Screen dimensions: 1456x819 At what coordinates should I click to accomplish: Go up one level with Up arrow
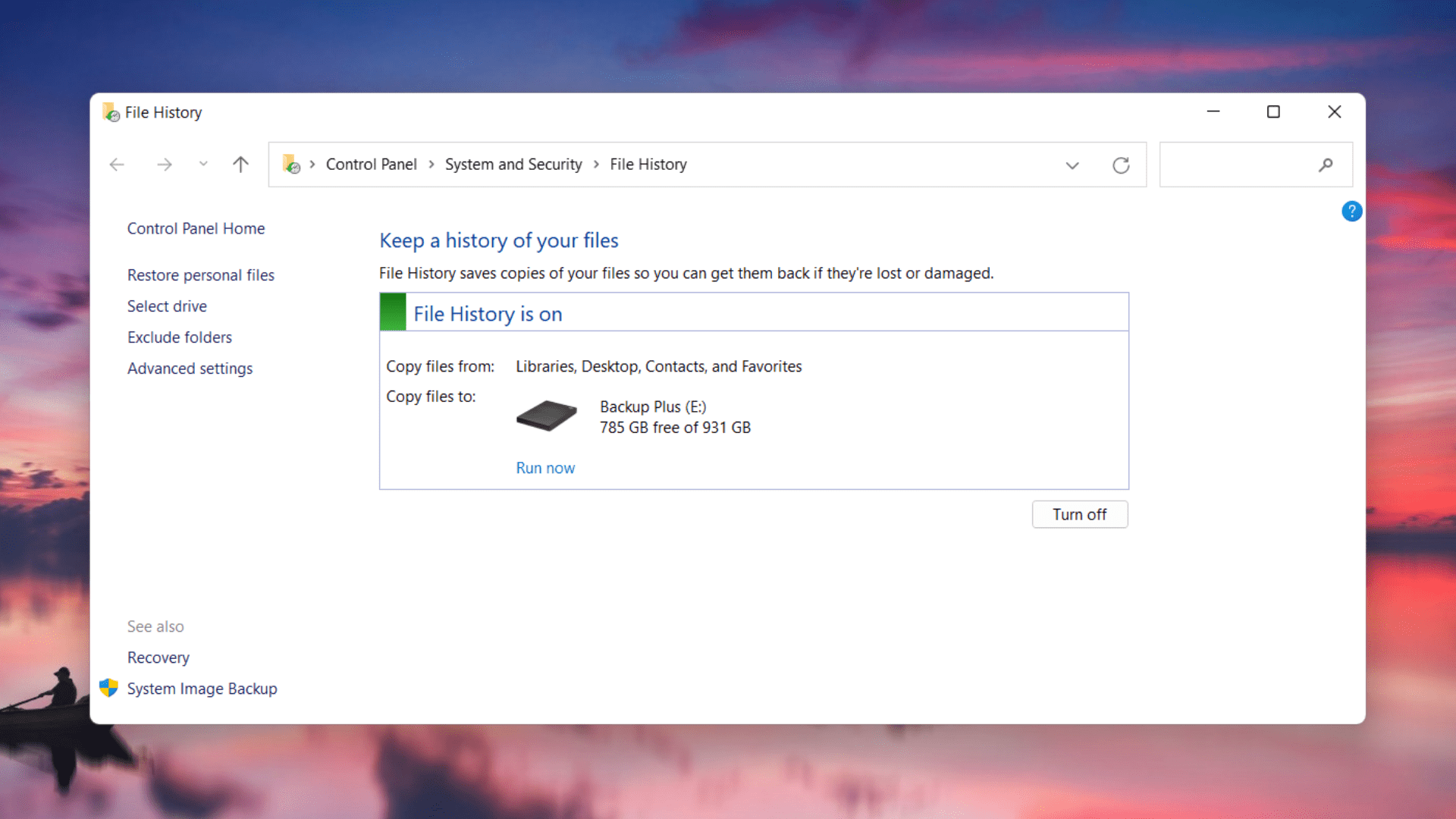coord(240,165)
